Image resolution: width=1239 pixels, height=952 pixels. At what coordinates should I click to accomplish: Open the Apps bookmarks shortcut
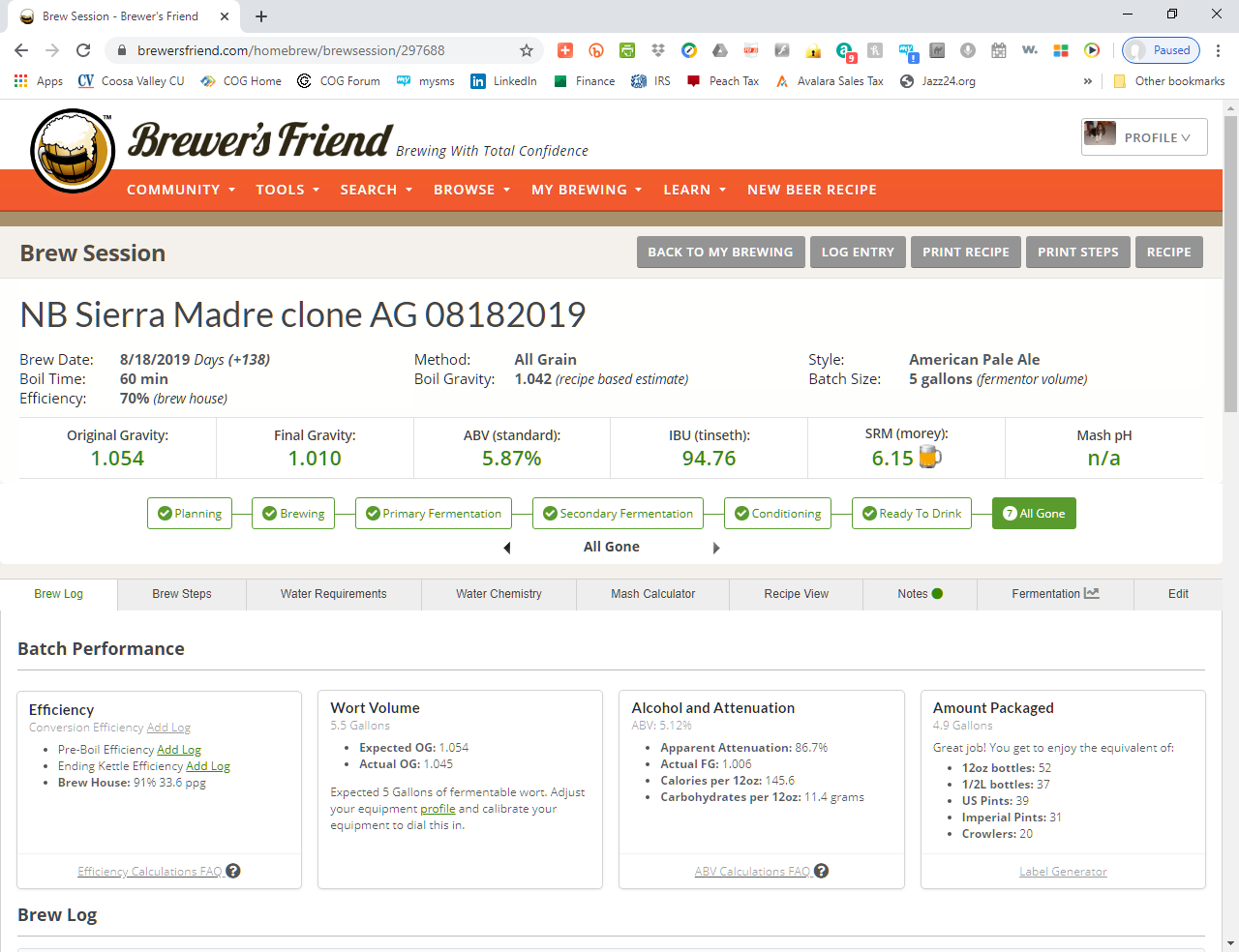[39, 81]
